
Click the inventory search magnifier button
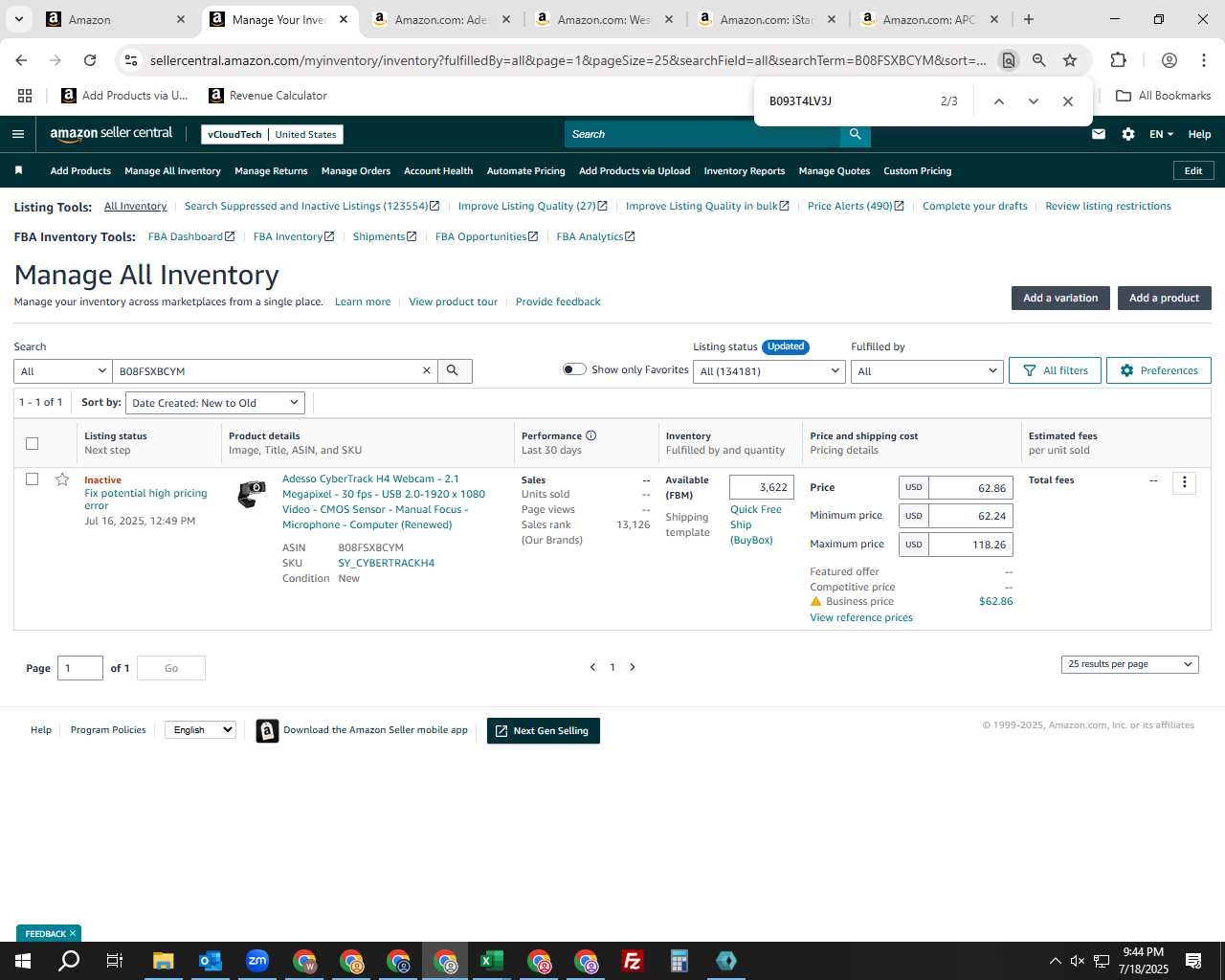[x=454, y=370]
